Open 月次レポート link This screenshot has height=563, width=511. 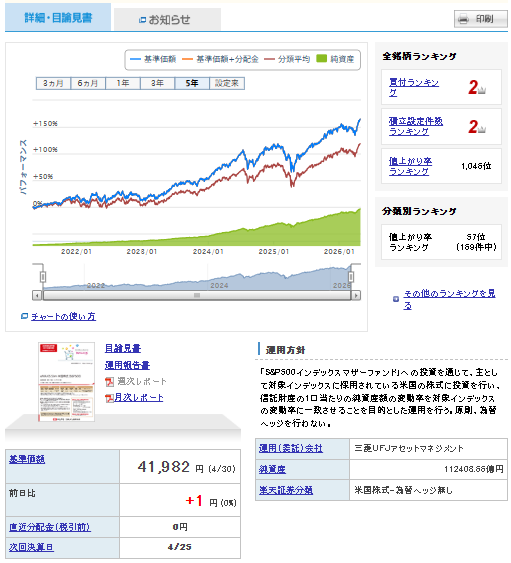tap(139, 397)
